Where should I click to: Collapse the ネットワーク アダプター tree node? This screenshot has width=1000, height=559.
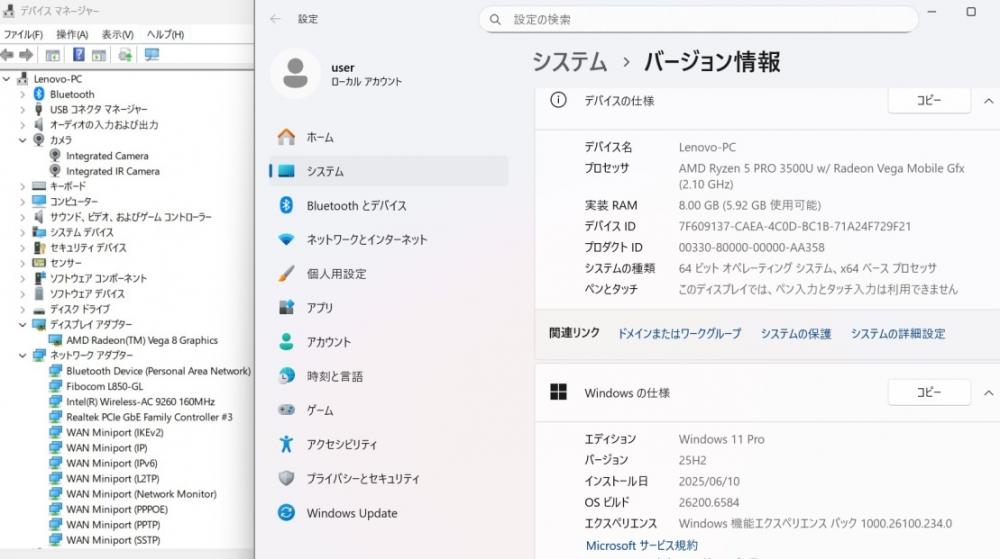click(x=23, y=355)
